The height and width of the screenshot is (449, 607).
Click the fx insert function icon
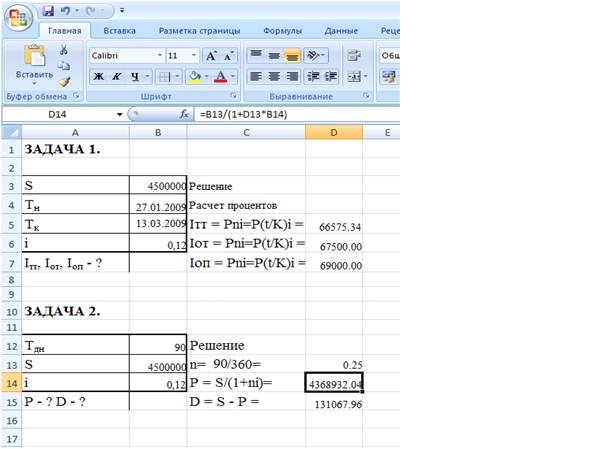184,115
